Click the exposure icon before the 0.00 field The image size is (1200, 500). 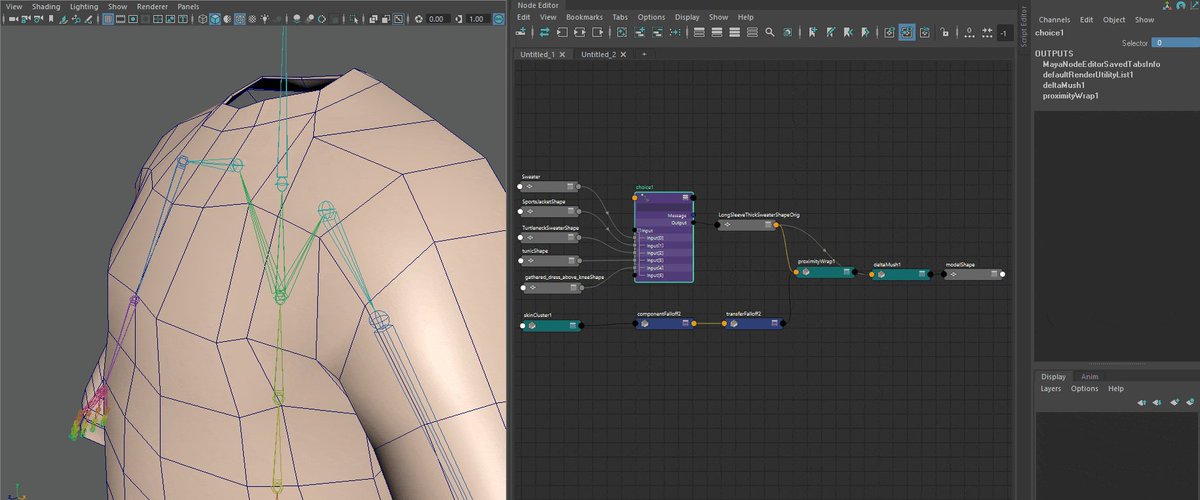[x=419, y=19]
